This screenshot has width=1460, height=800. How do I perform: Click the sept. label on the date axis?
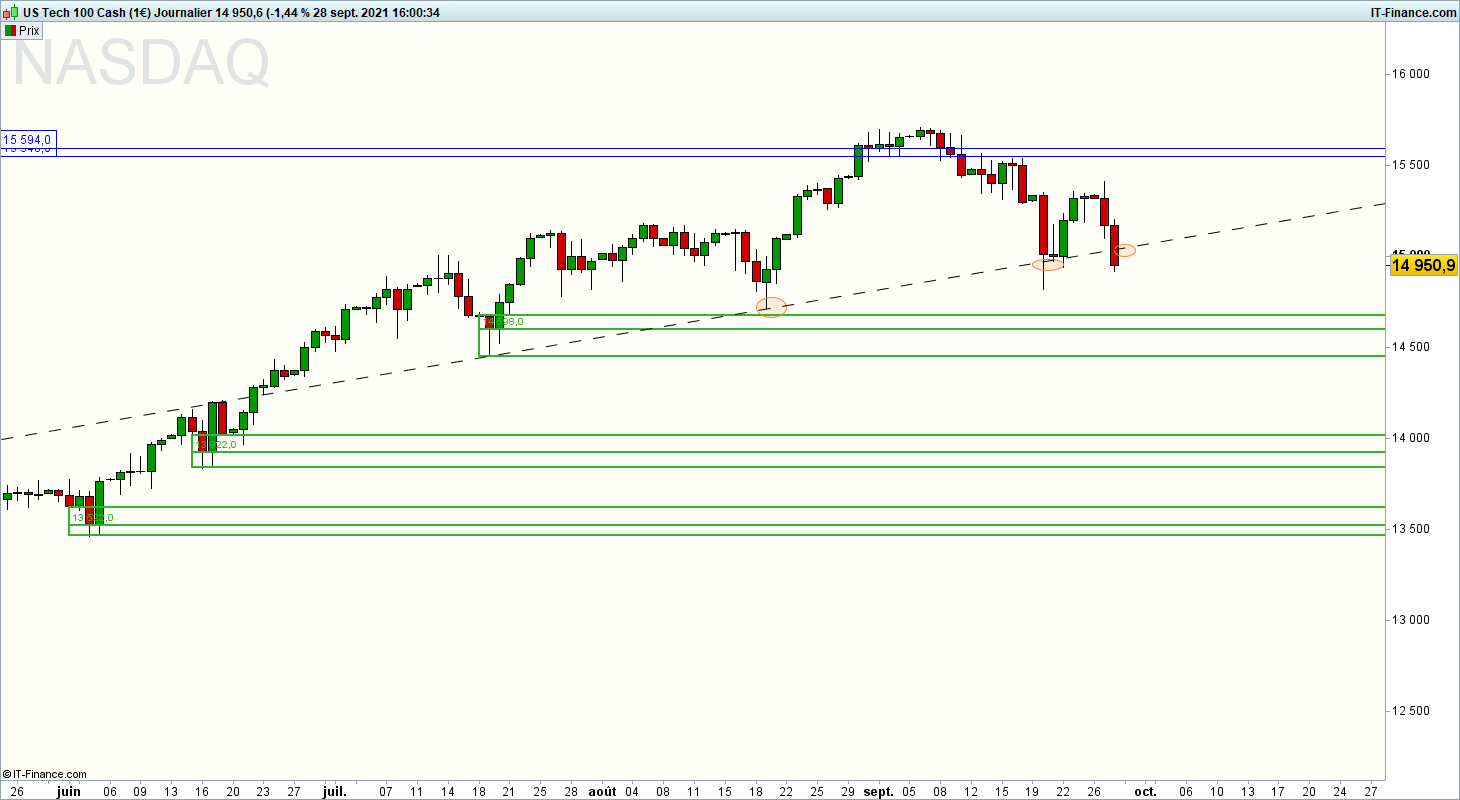tap(878, 791)
